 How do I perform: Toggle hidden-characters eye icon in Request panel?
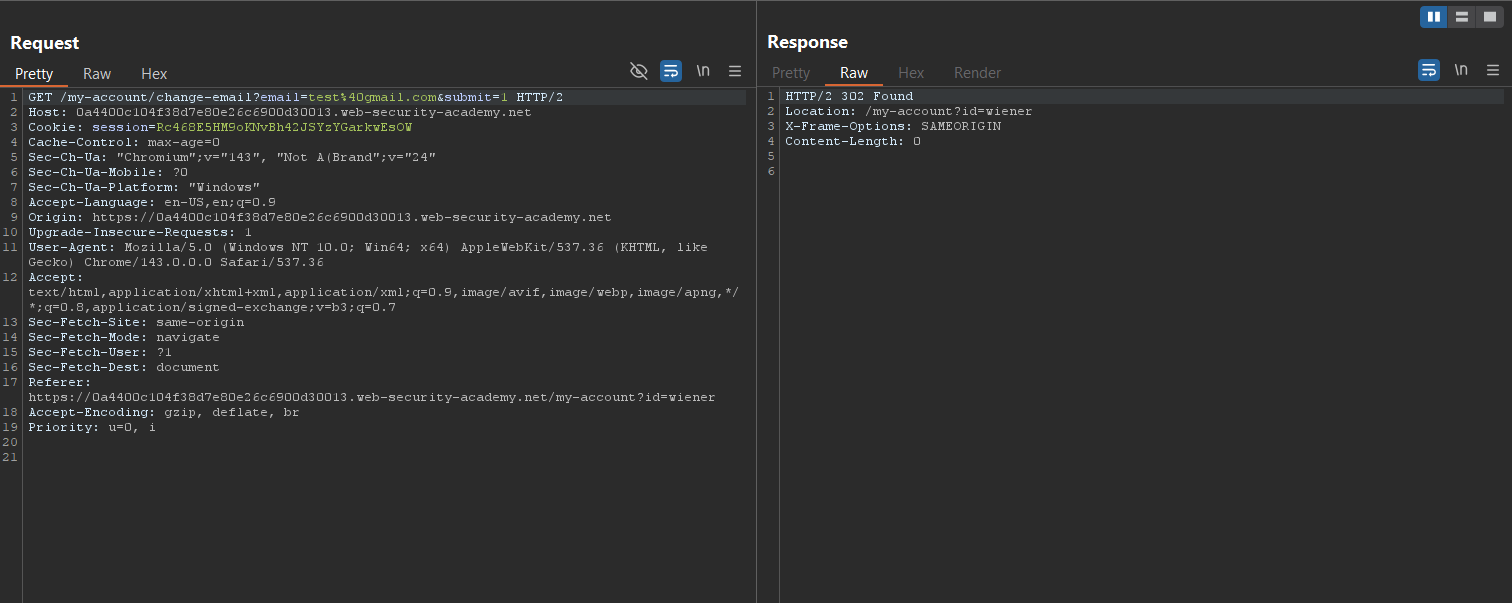click(638, 70)
